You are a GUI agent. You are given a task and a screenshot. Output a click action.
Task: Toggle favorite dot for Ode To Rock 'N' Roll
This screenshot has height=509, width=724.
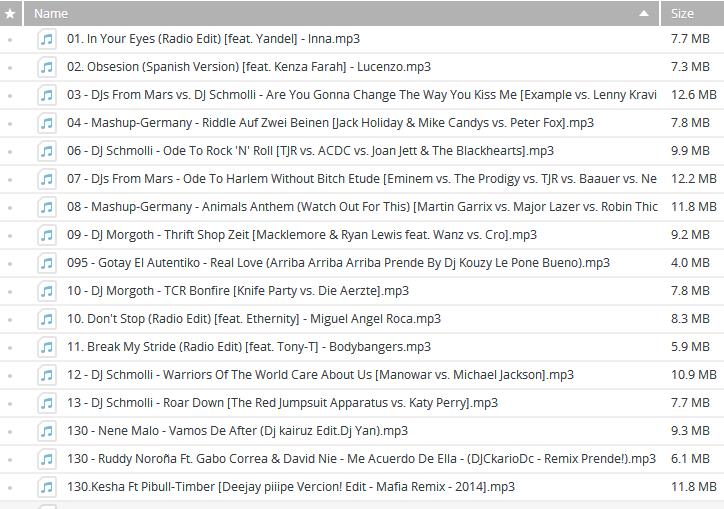[10, 152]
